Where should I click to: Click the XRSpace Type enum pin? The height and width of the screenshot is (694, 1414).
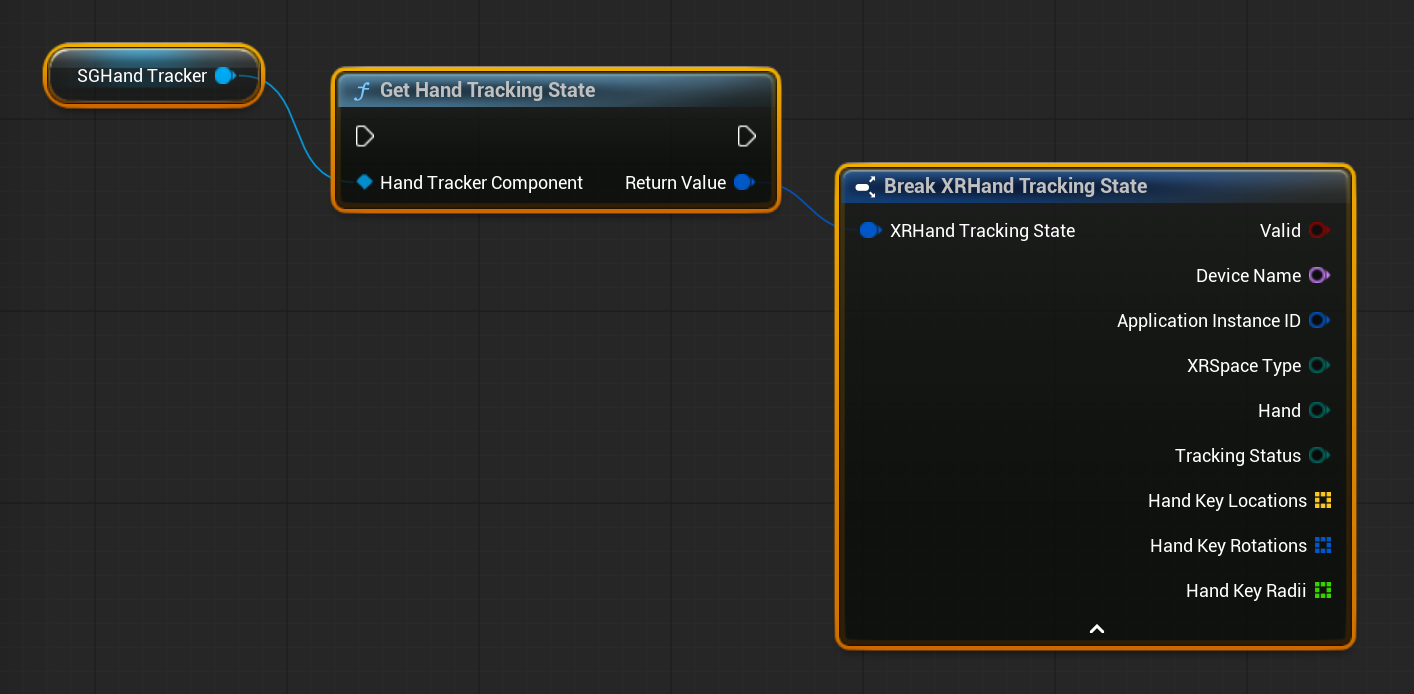[x=1320, y=365]
